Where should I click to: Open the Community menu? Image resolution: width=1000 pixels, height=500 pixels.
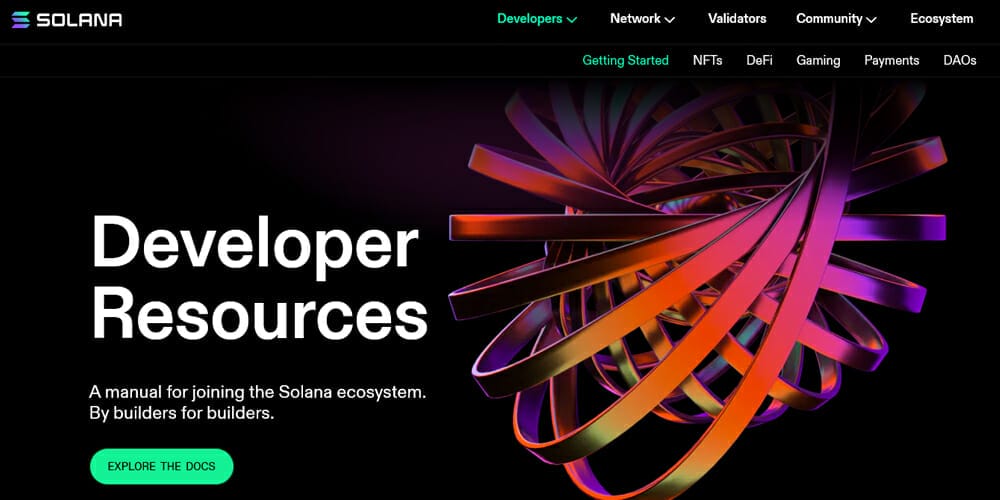(x=829, y=19)
